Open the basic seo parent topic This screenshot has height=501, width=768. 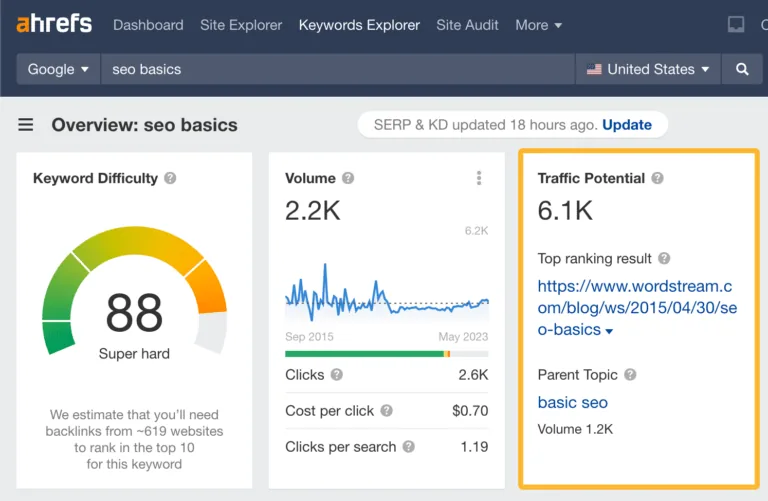pyautogui.click(x=573, y=403)
